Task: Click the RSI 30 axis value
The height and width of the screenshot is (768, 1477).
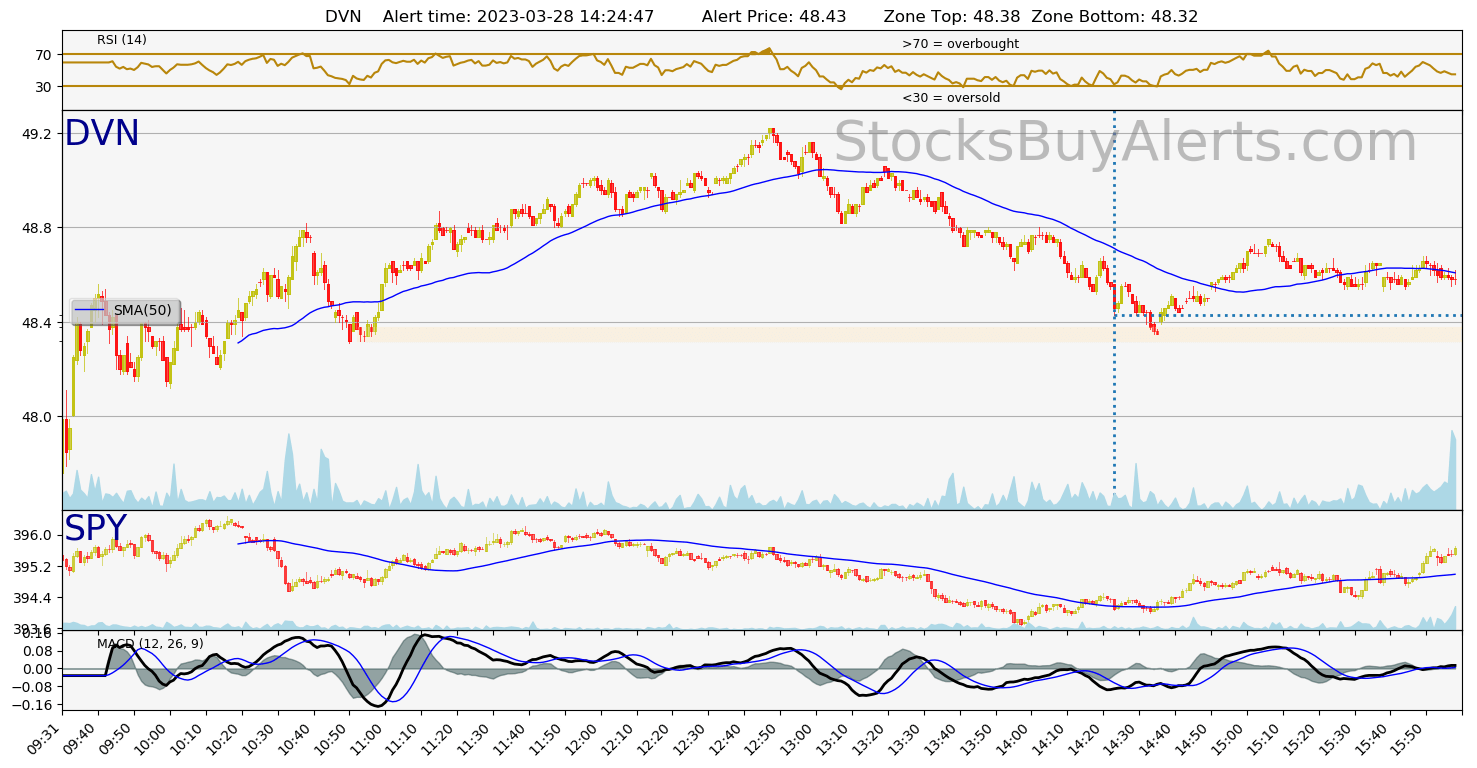Action: pyautogui.click(x=44, y=87)
